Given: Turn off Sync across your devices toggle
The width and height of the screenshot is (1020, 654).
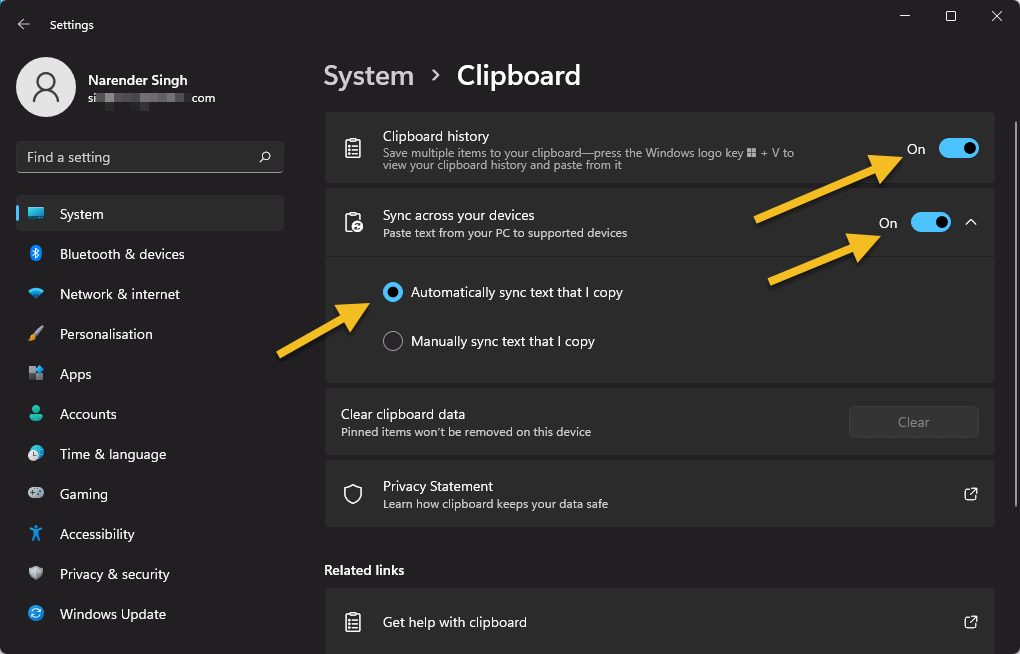Looking at the screenshot, I should coord(930,223).
